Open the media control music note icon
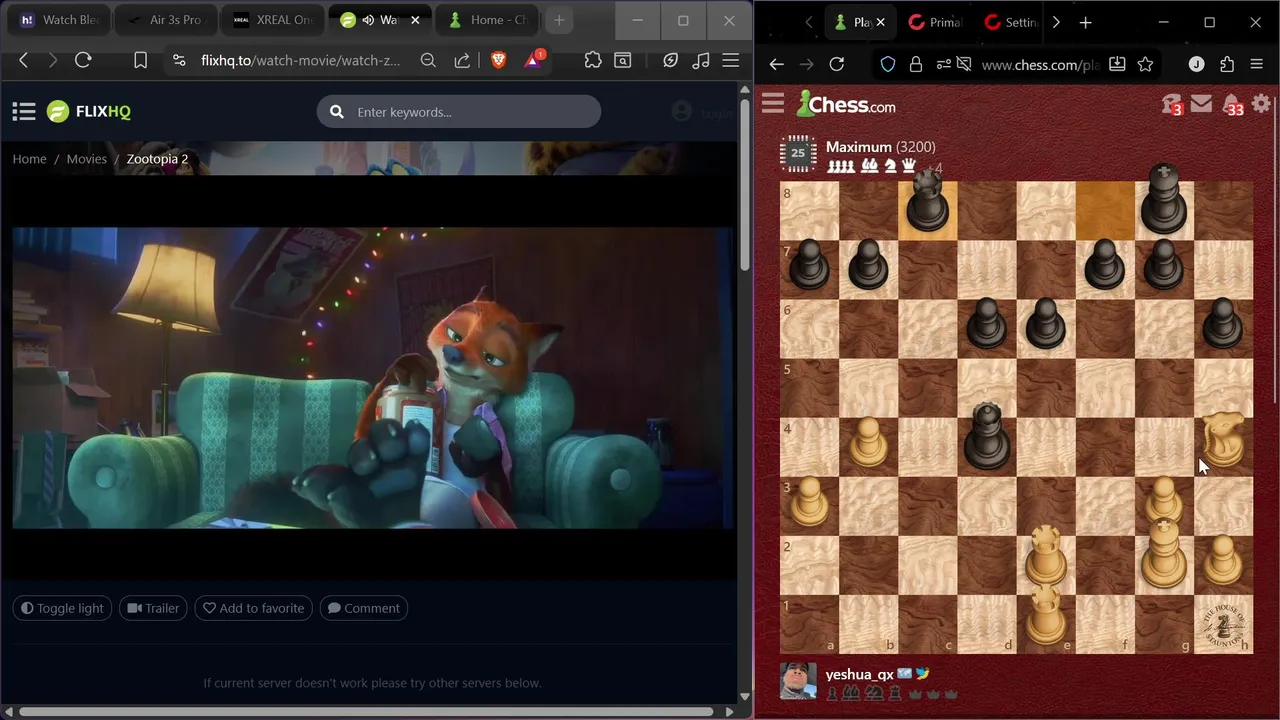The height and width of the screenshot is (720, 1280). [701, 61]
